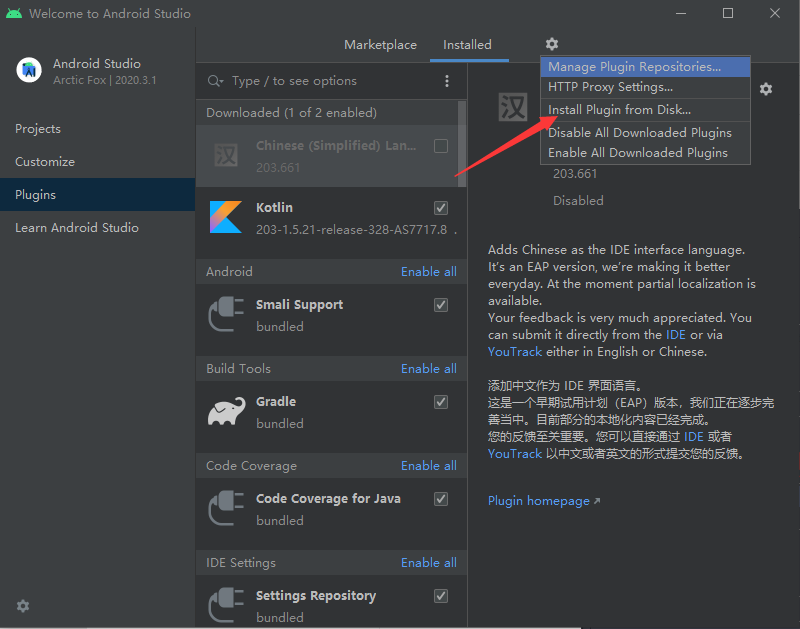Minimize the Welcome to Android Studio window
Image resolution: width=800 pixels, height=629 pixels.
(681, 13)
